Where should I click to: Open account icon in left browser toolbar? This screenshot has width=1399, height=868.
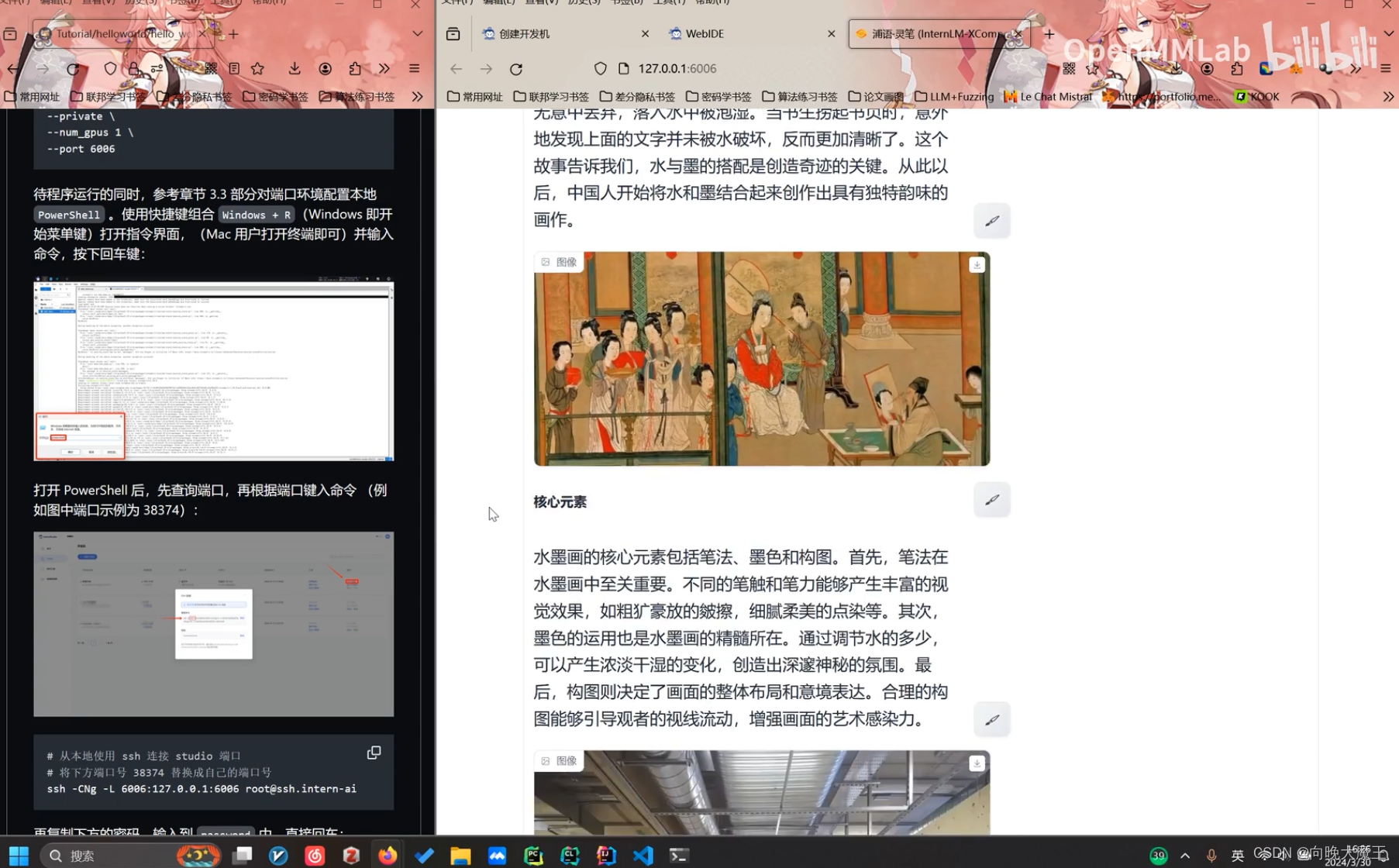coord(326,69)
